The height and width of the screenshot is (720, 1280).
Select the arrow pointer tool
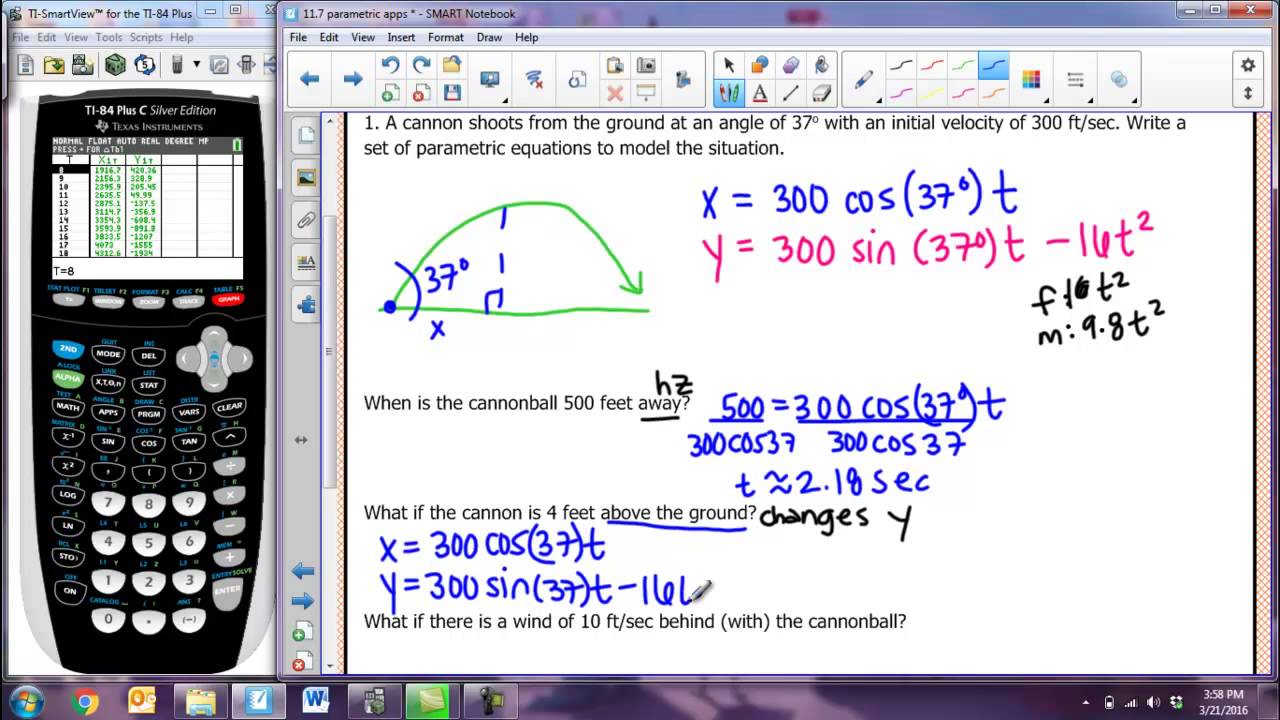click(x=729, y=66)
